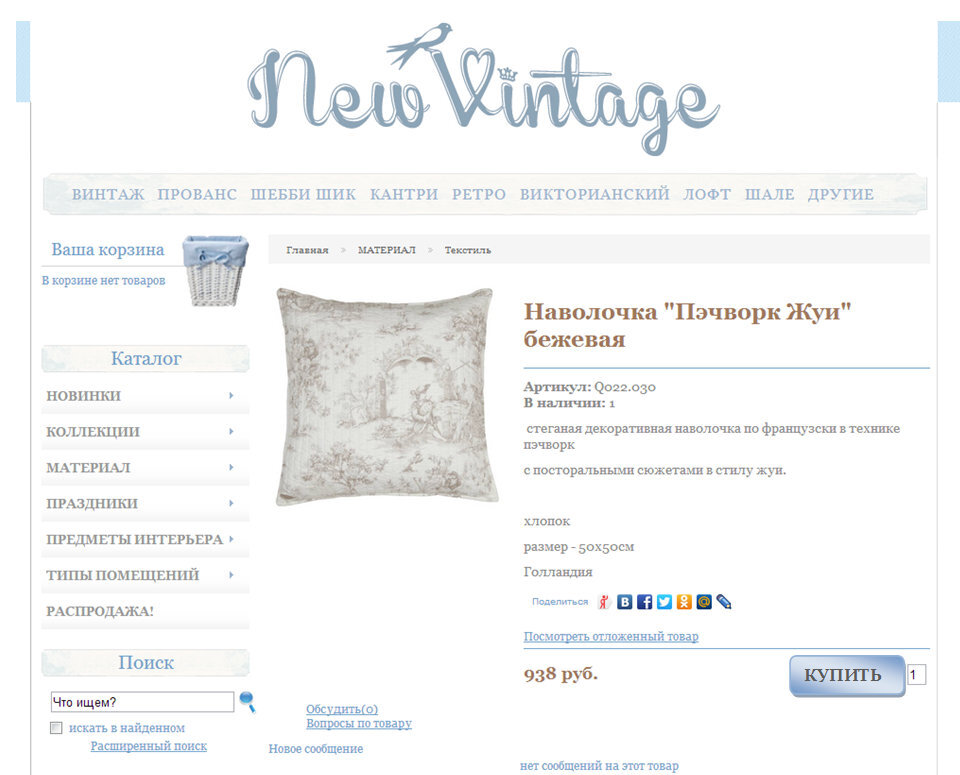960x775 pixels.
Task: Click the magnifier search icon
Action: pos(247,702)
